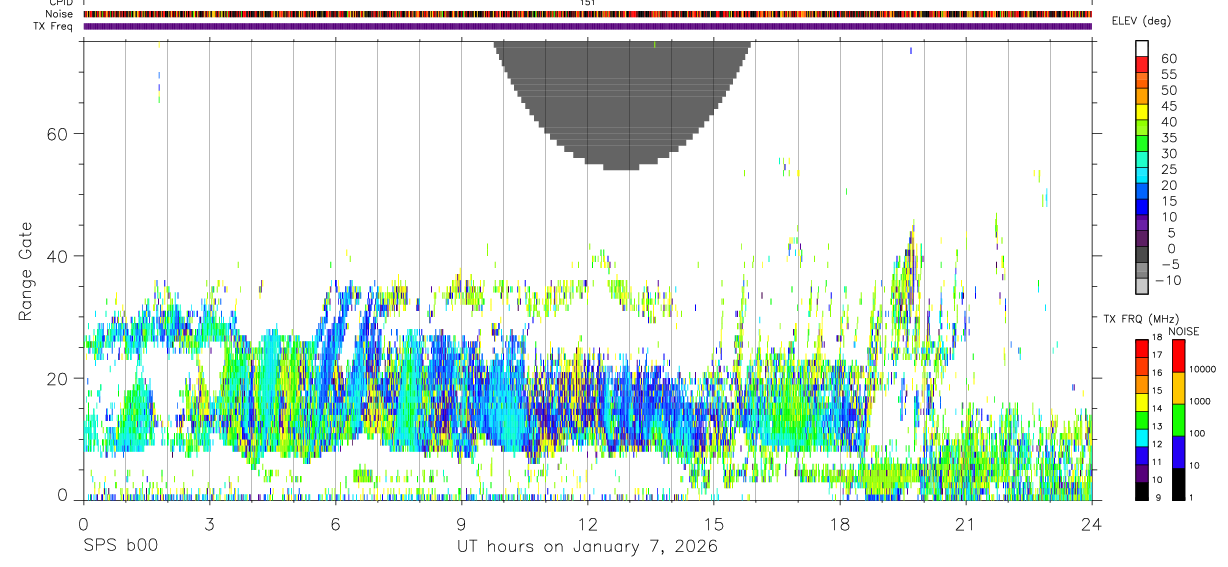1228x567 pixels.
Task: Click the 'Noise' strip label at top left
Action: coord(58,14)
